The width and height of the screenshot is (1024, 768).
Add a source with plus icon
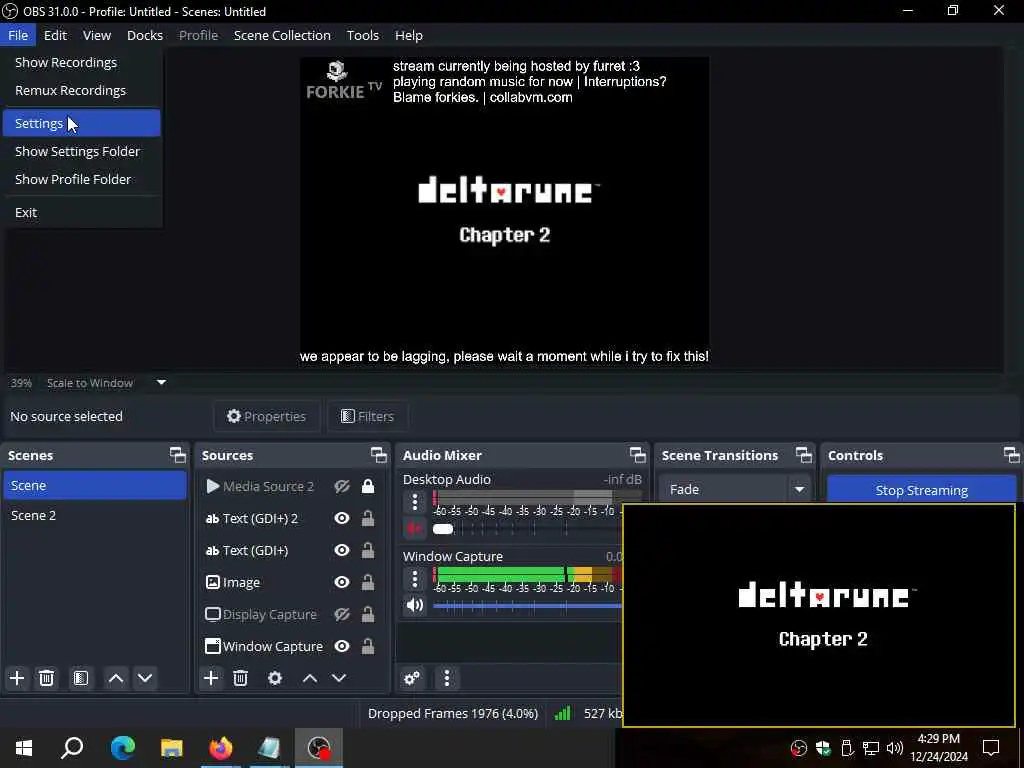(211, 679)
